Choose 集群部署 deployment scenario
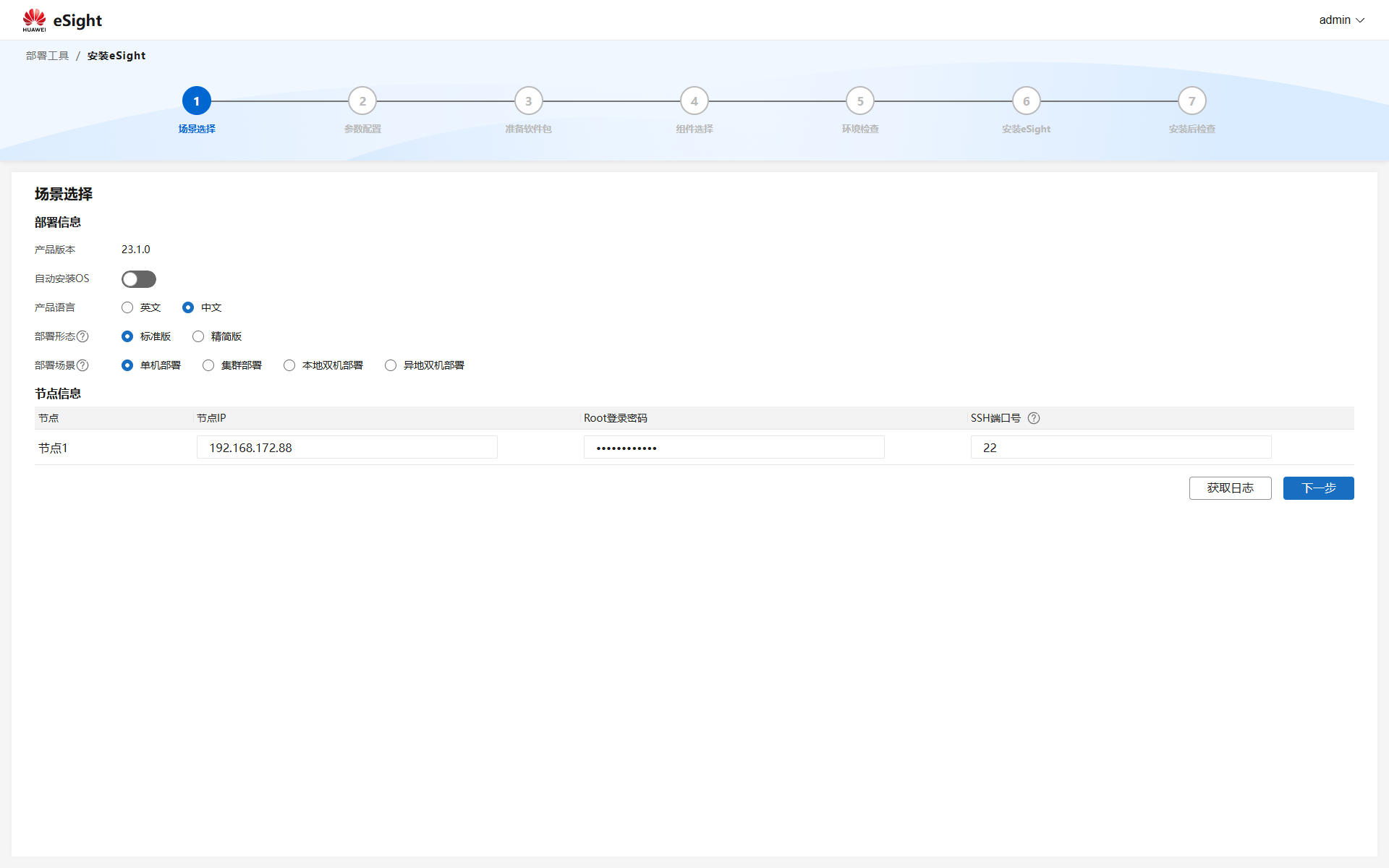 coord(208,365)
